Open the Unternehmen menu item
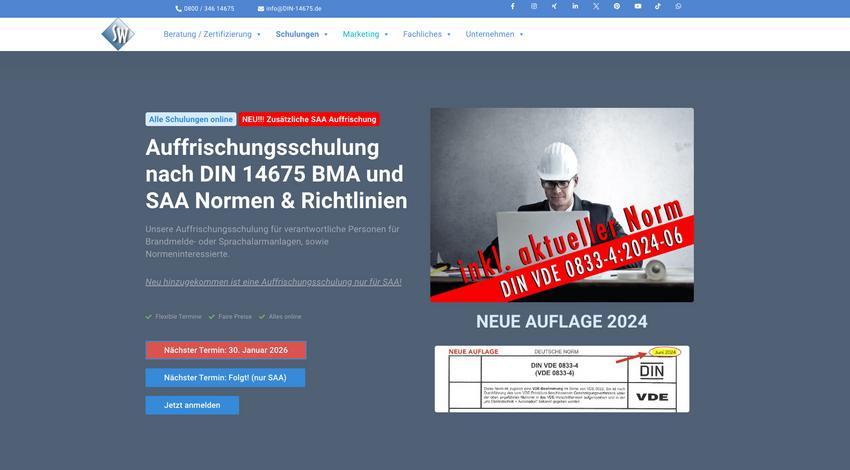The image size is (850, 470). click(x=490, y=34)
